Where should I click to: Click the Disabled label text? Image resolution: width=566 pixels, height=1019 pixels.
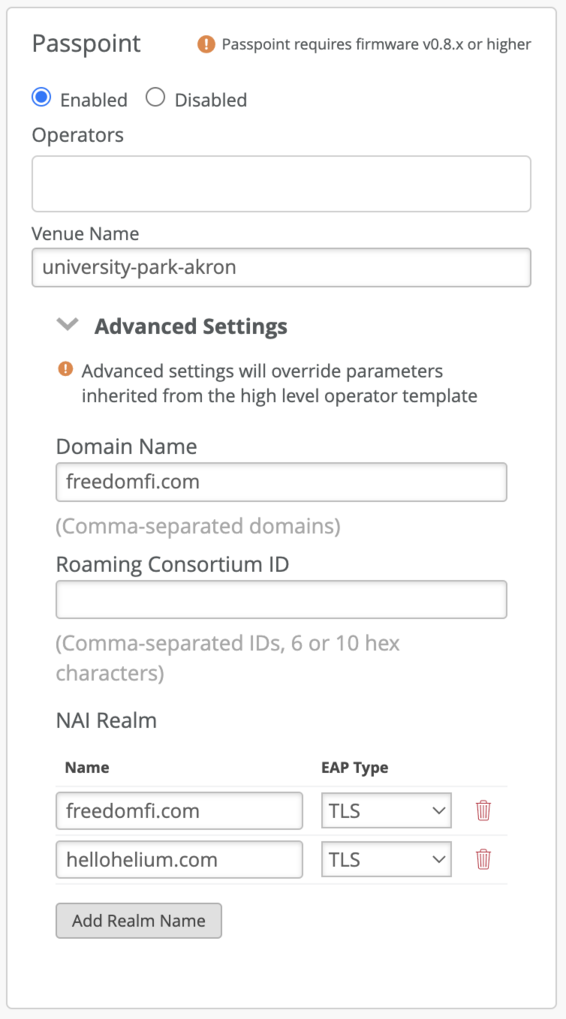pyautogui.click(x=211, y=100)
